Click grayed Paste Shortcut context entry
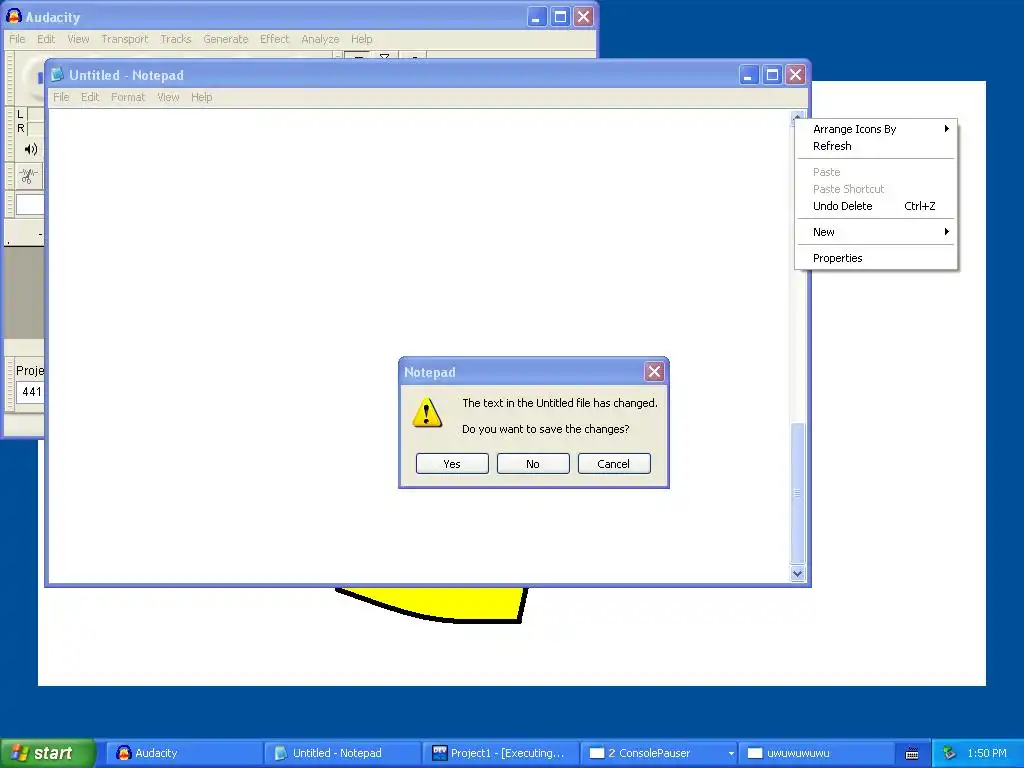Viewport: 1024px width, 768px height. point(876,189)
